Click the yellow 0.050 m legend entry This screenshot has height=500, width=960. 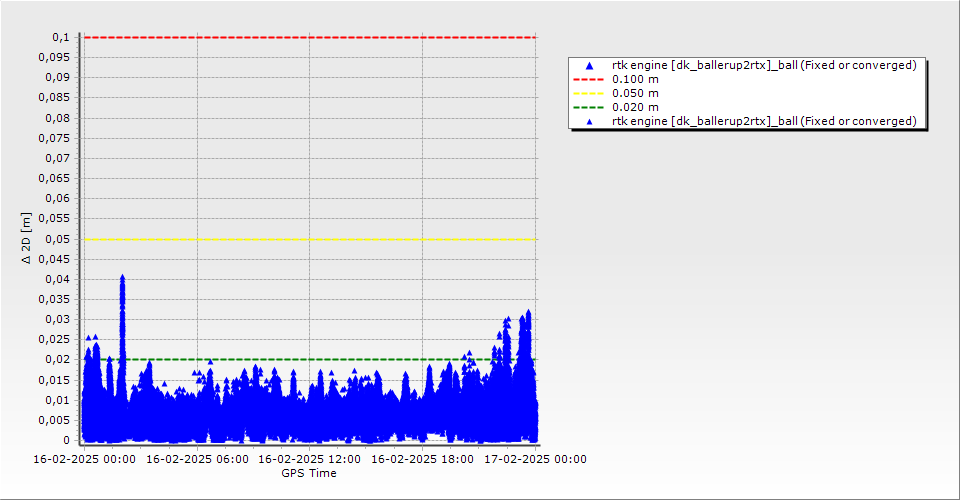pos(616,93)
